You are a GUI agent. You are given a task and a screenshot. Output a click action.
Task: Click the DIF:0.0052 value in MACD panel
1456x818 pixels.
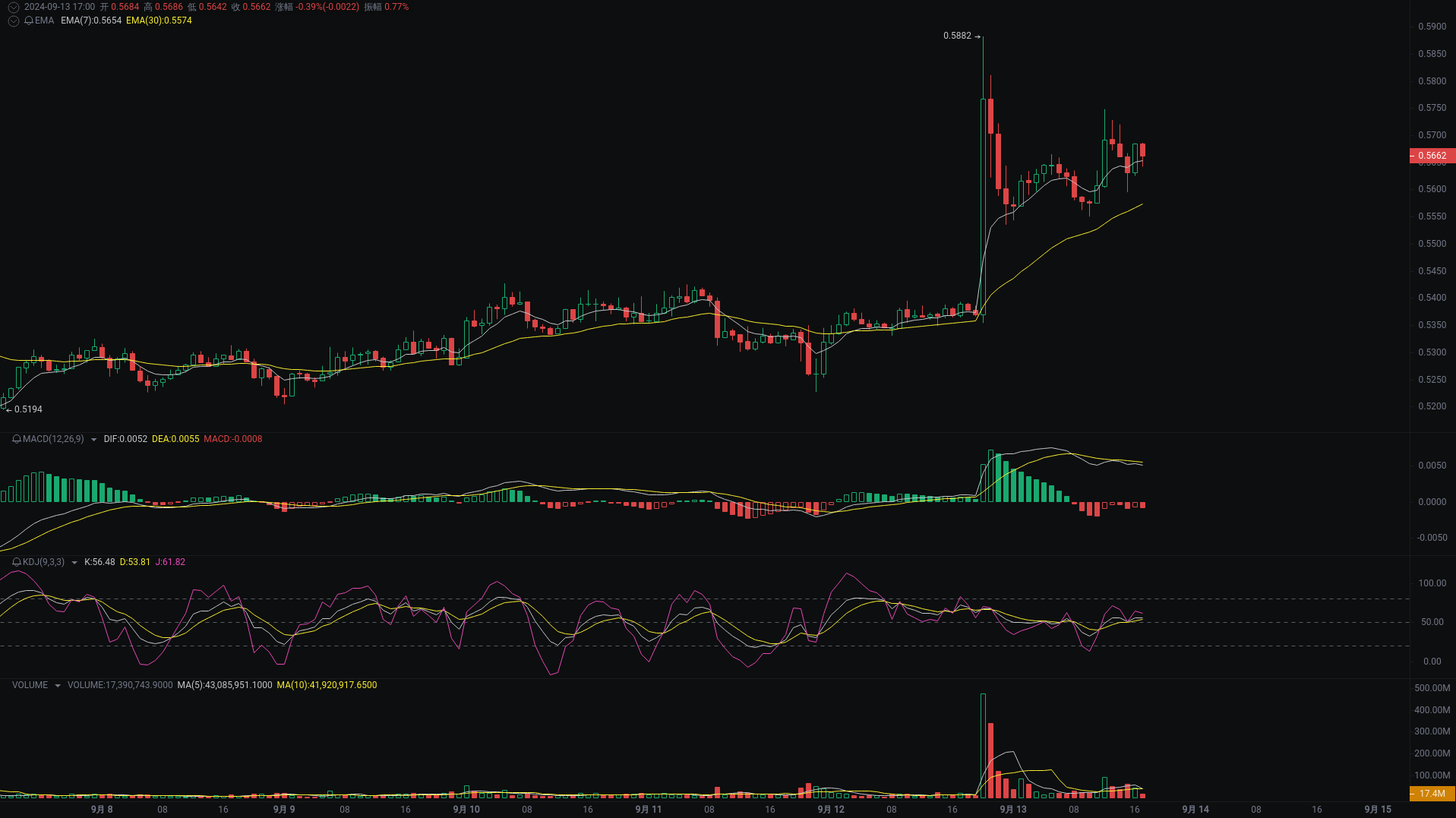point(125,439)
